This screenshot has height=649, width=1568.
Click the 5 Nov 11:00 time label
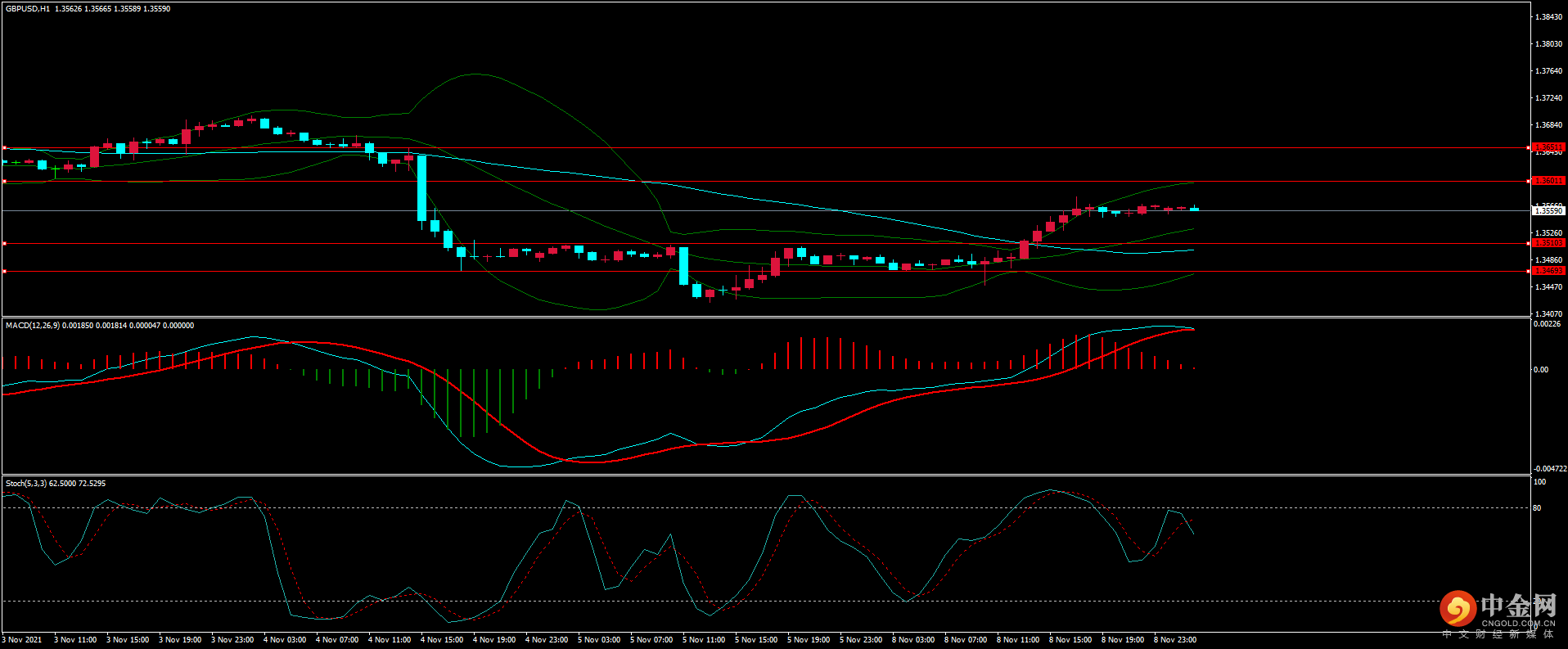point(704,640)
